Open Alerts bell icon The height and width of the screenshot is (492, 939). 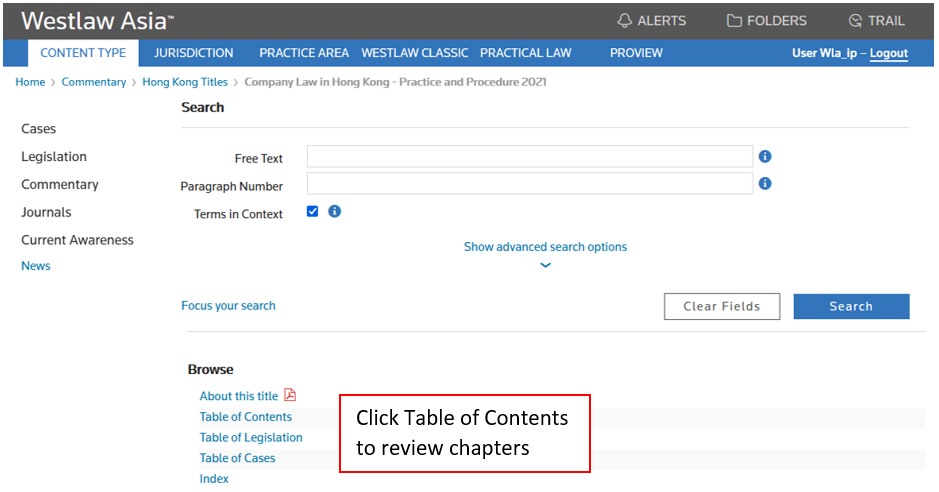click(625, 21)
